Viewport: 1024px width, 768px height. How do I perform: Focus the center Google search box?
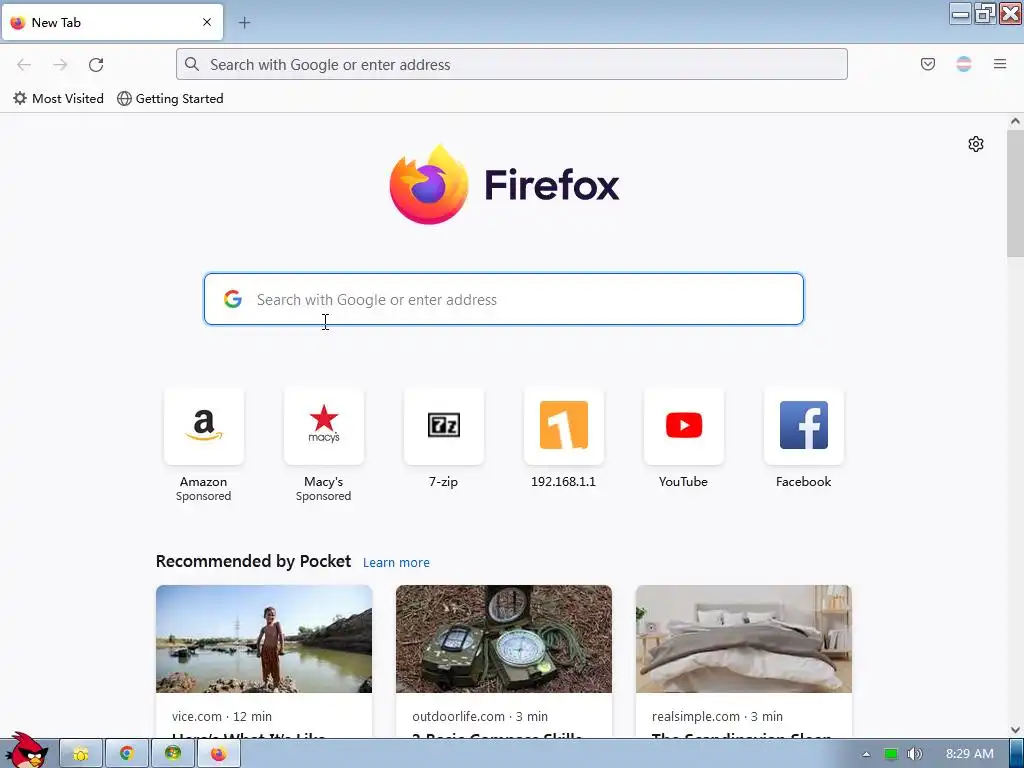coord(504,299)
